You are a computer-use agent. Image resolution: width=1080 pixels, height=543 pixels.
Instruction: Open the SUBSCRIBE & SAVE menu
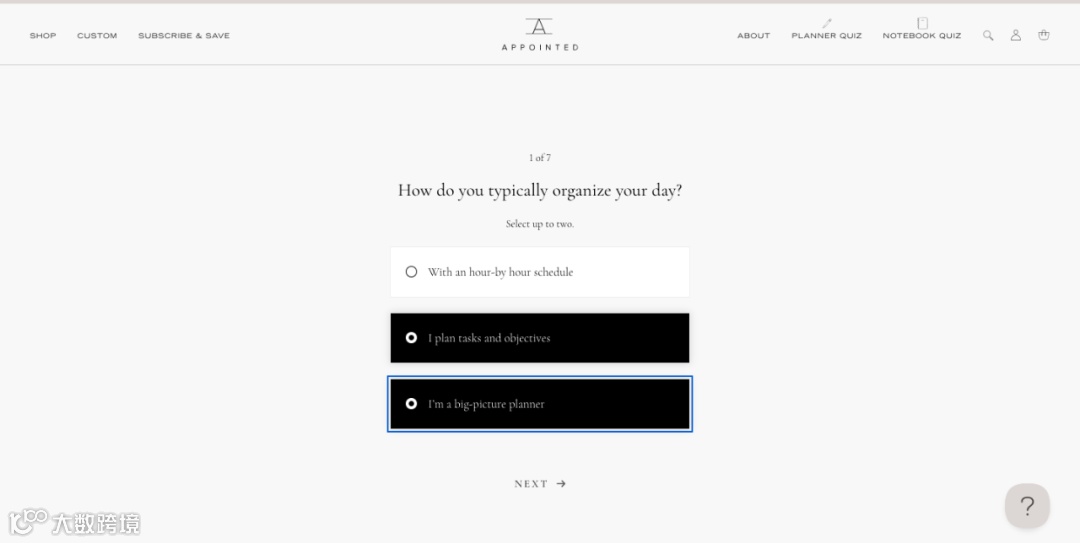pyautogui.click(x=184, y=36)
